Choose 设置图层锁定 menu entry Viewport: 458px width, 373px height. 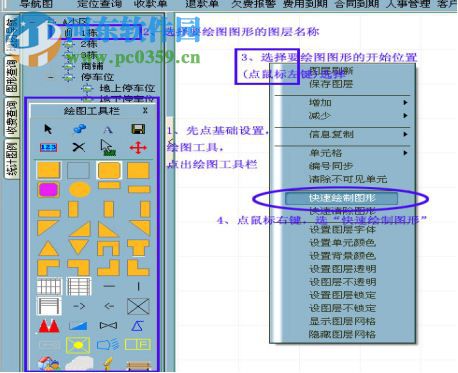(343, 295)
